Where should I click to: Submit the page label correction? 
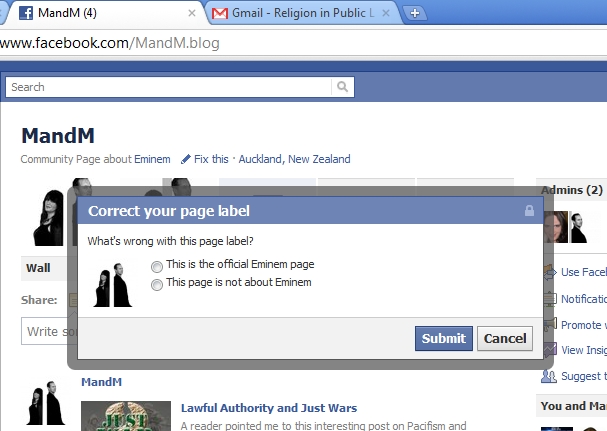pyautogui.click(x=444, y=338)
